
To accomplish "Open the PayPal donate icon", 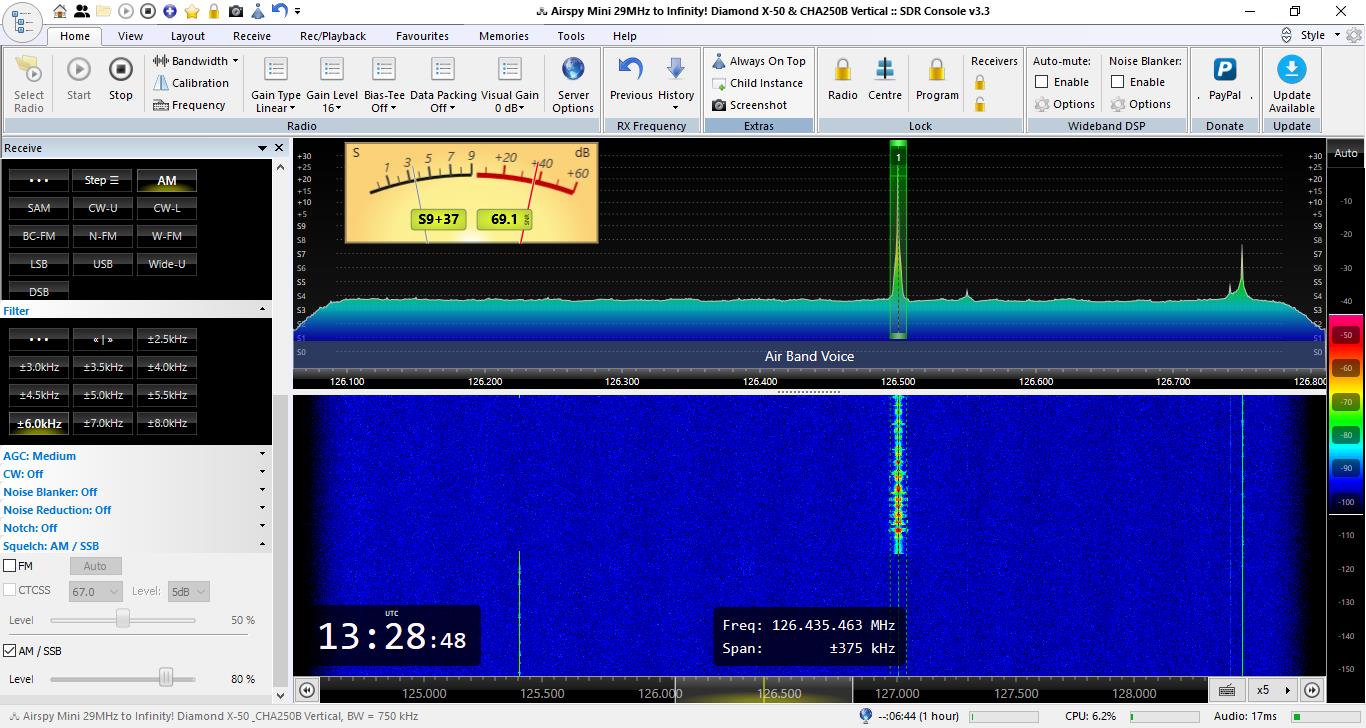I will click(1224, 70).
